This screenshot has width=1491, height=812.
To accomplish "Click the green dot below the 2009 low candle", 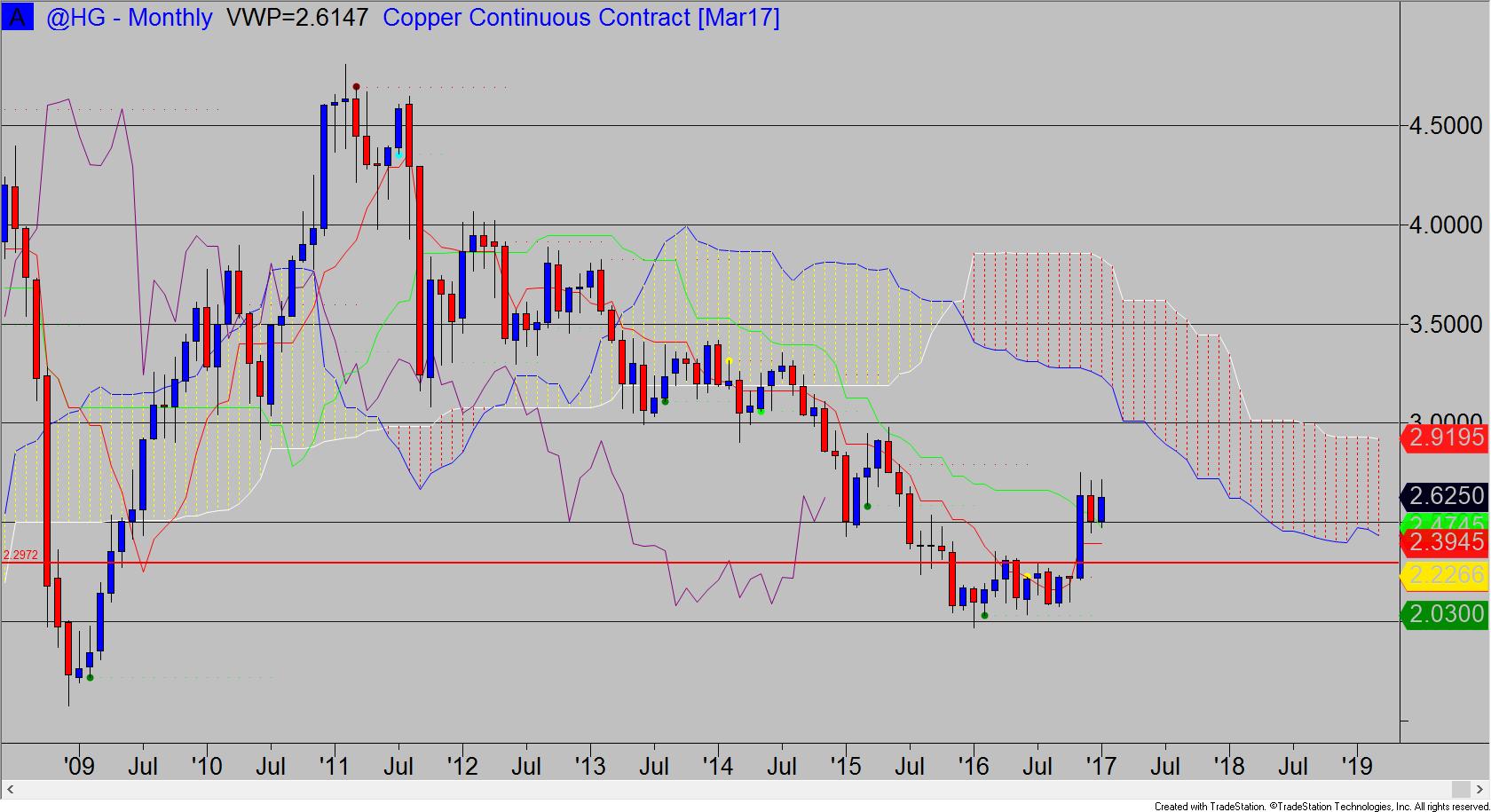I will (x=90, y=678).
